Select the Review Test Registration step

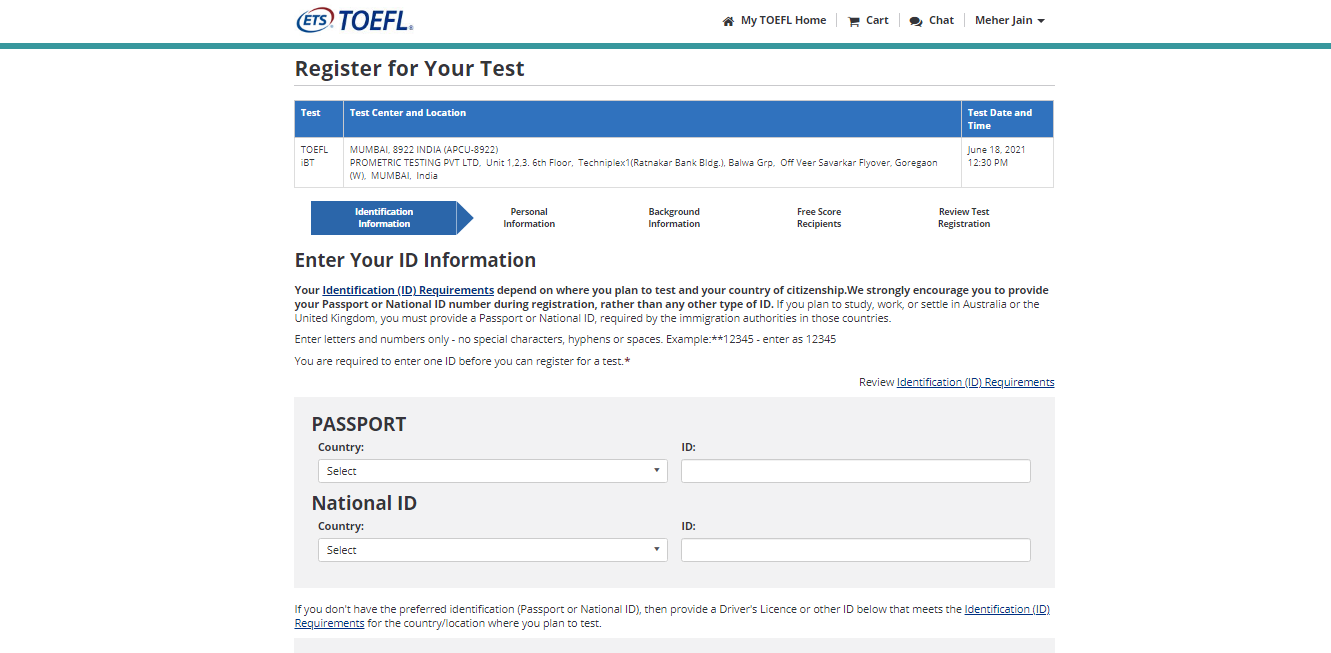[x=964, y=218]
